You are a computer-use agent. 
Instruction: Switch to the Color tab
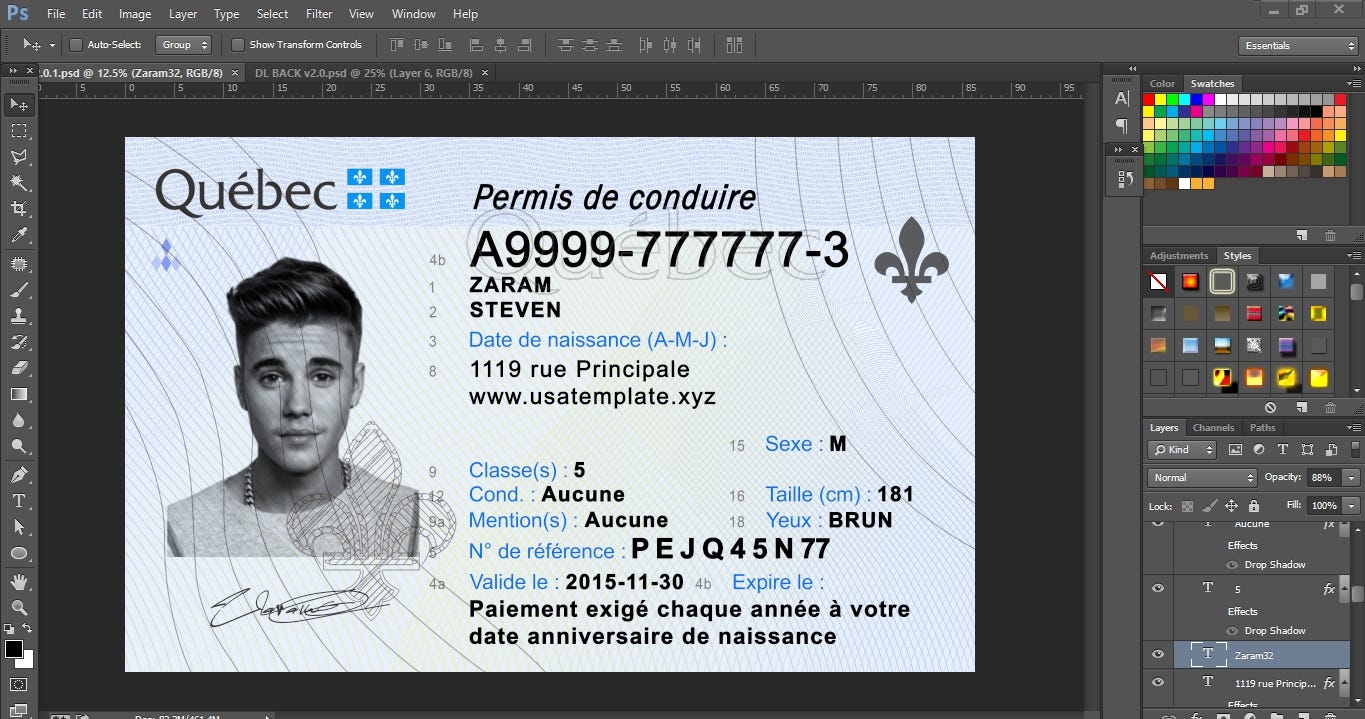coord(1162,83)
